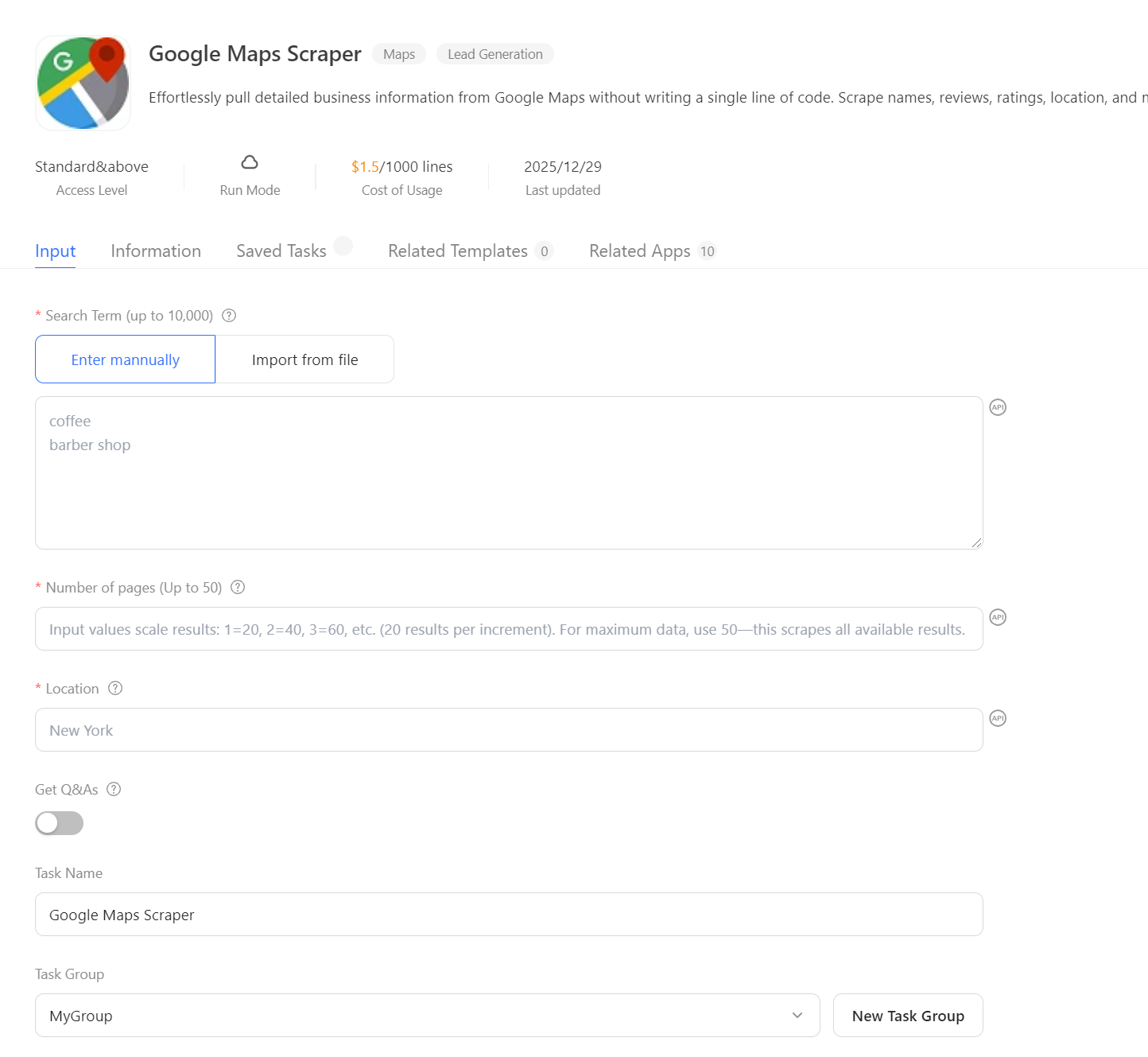This screenshot has width=1148, height=1057.
Task: Click the Lead Generation tag
Action: pos(494,53)
